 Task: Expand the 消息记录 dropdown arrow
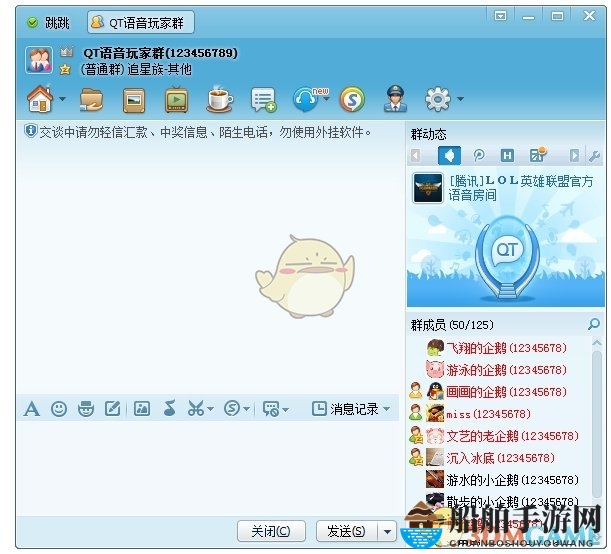(x=387, y=409)
